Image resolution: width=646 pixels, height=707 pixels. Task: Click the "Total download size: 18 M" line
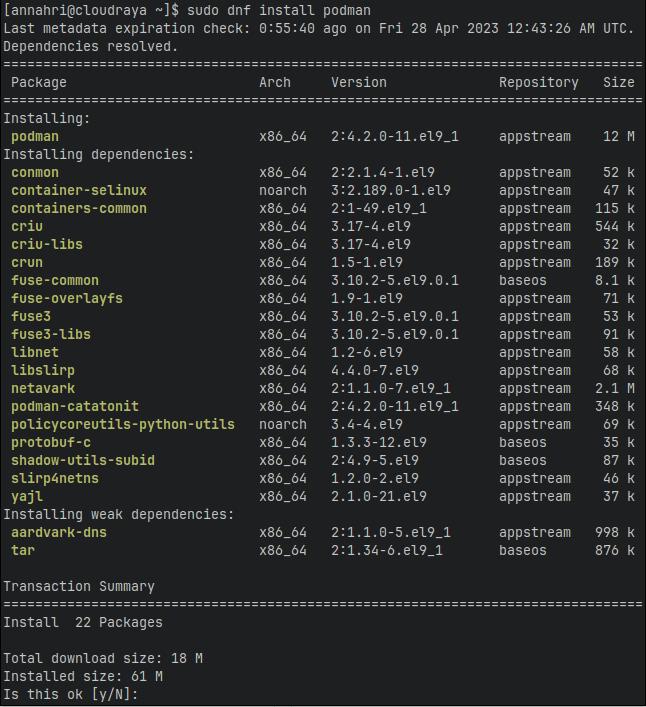pos(103,658)
